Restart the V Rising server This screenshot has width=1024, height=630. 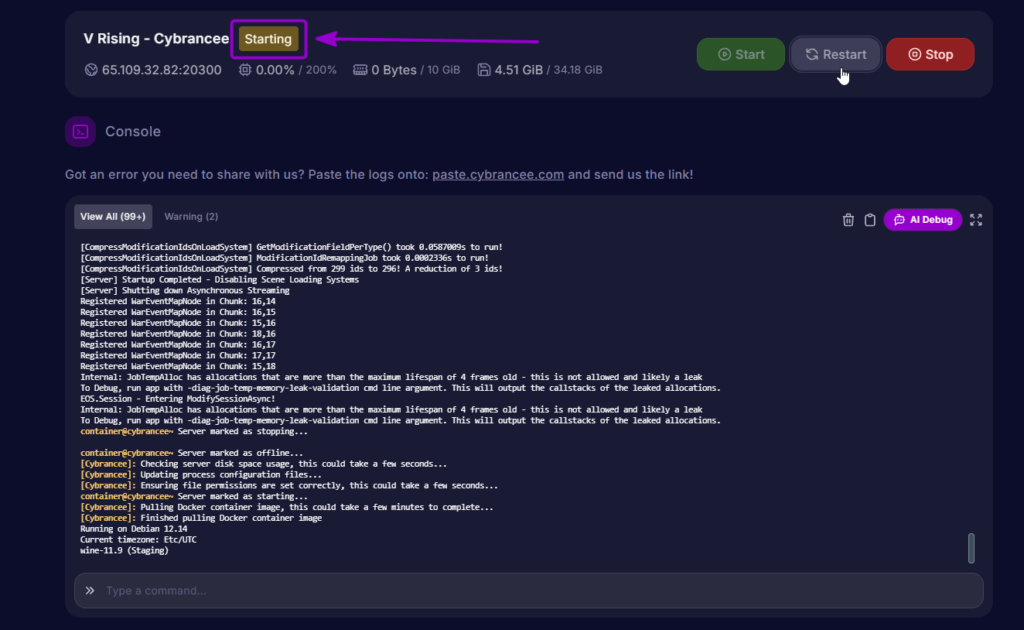pyautogui.click(x=835, y=54)
